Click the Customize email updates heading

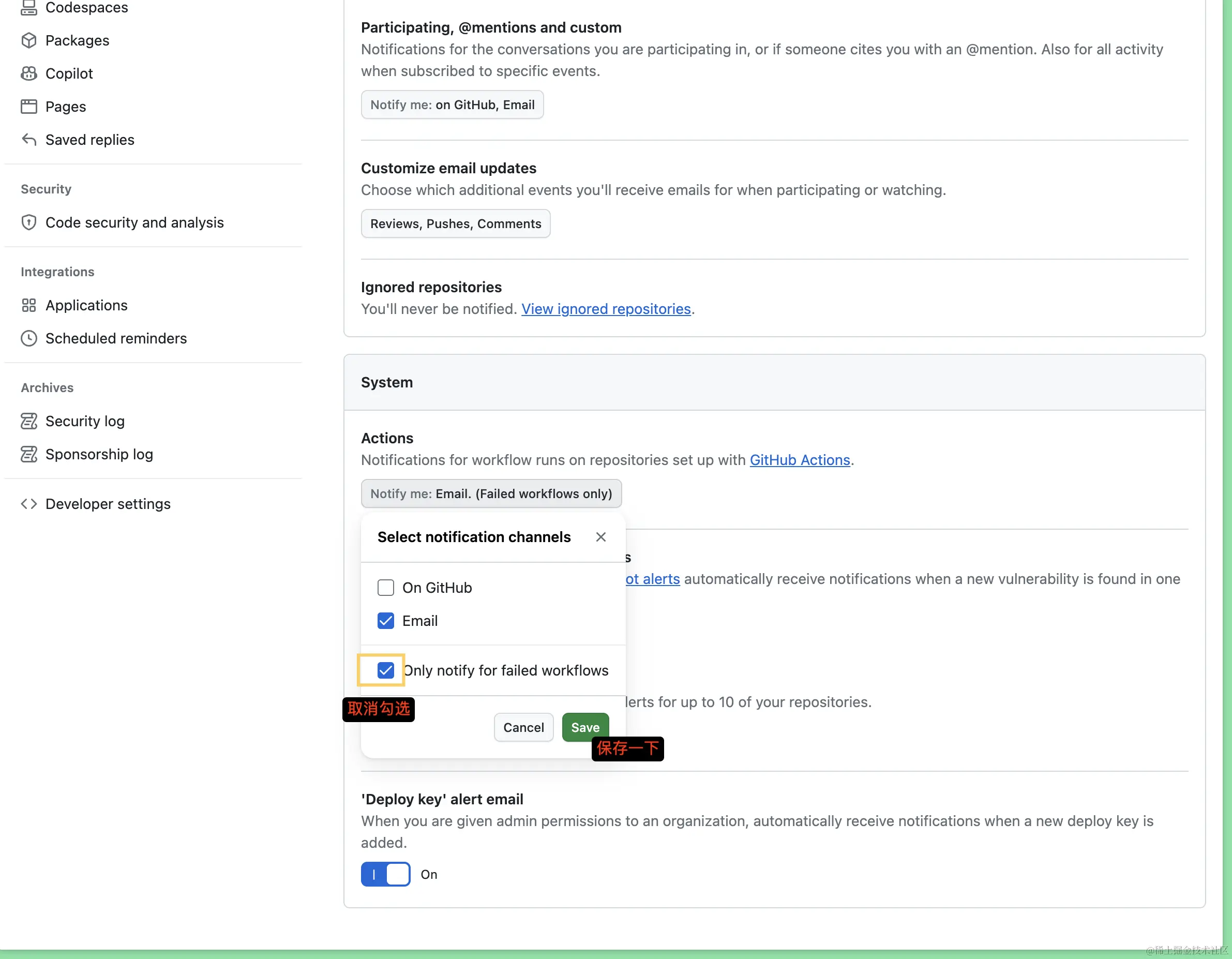pyautogui.click(x=449, y=168)
